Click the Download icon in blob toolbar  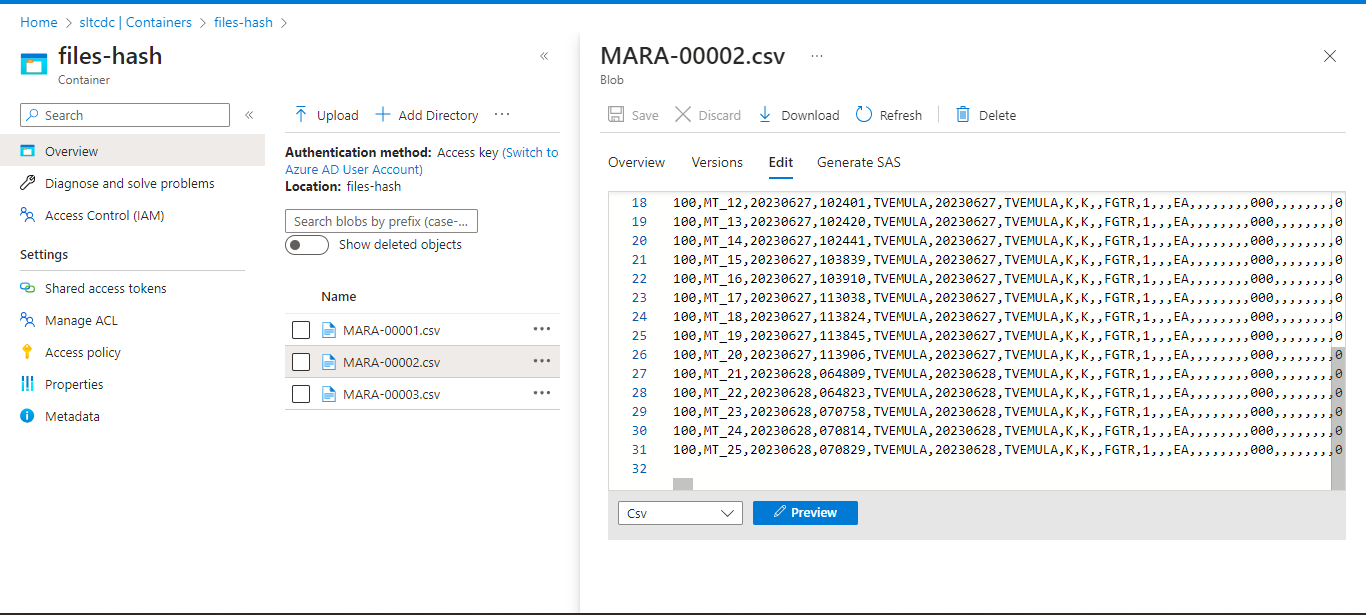click(765, 115)
